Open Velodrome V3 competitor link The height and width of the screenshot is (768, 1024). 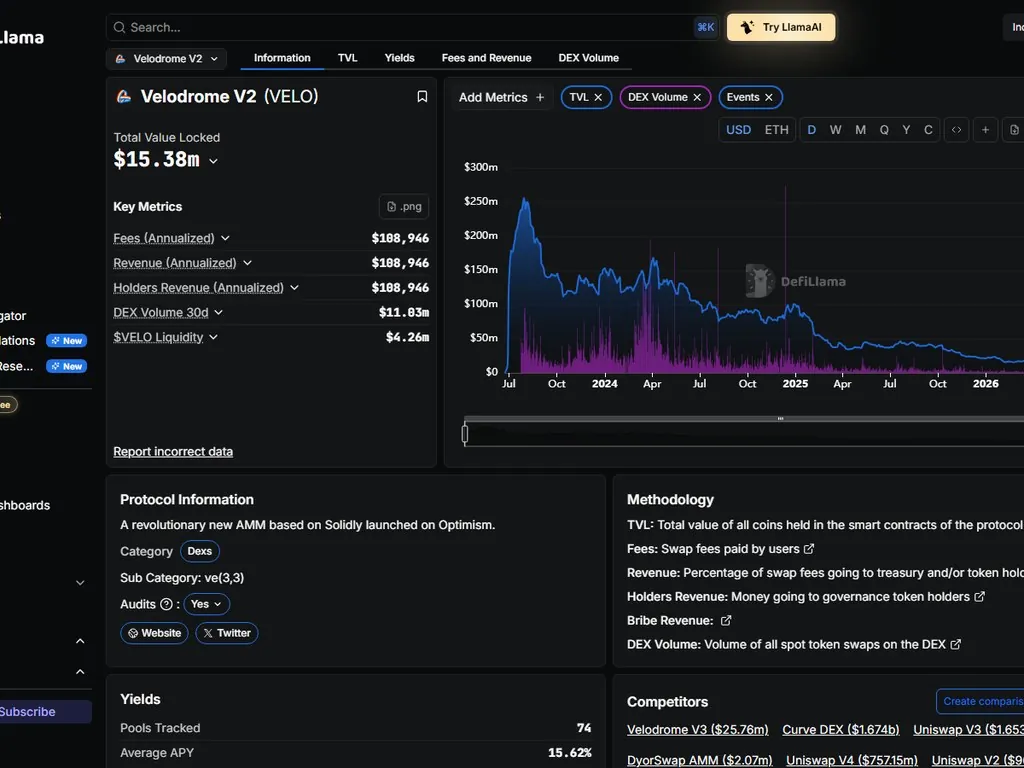point(697,729)
